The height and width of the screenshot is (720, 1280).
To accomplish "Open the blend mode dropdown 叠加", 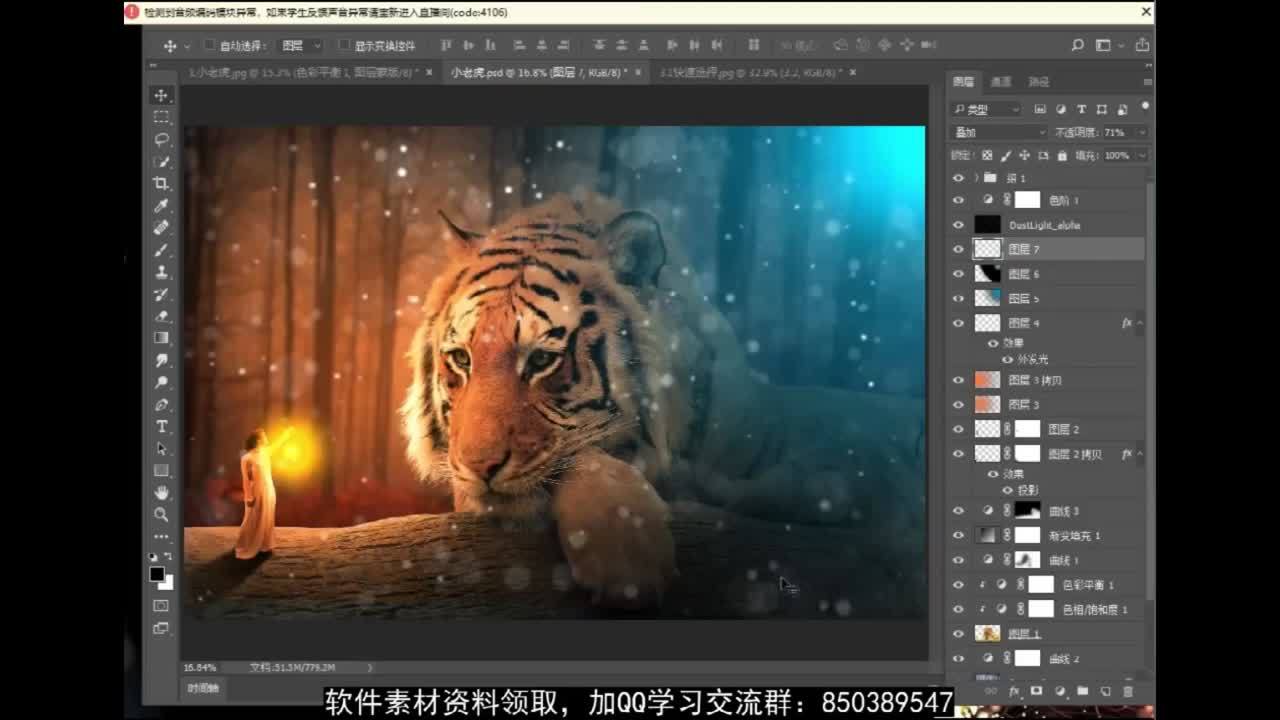I will point(998,132).
